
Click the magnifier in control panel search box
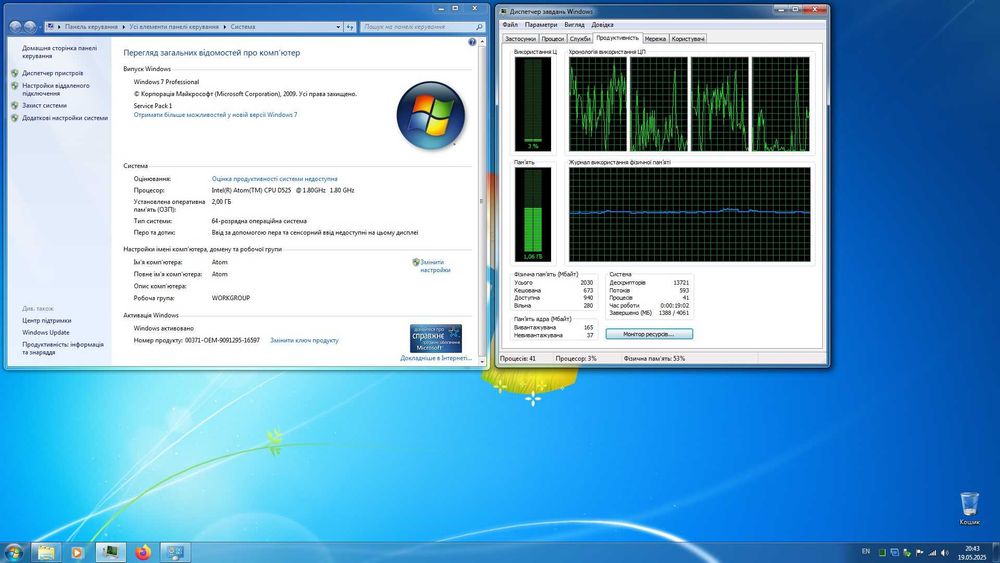coord(479,27)
